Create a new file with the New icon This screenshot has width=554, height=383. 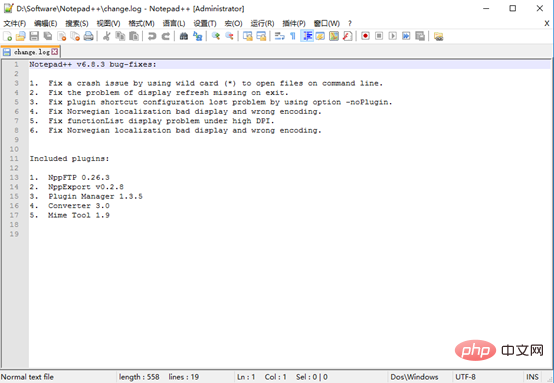tap(7, 36)
